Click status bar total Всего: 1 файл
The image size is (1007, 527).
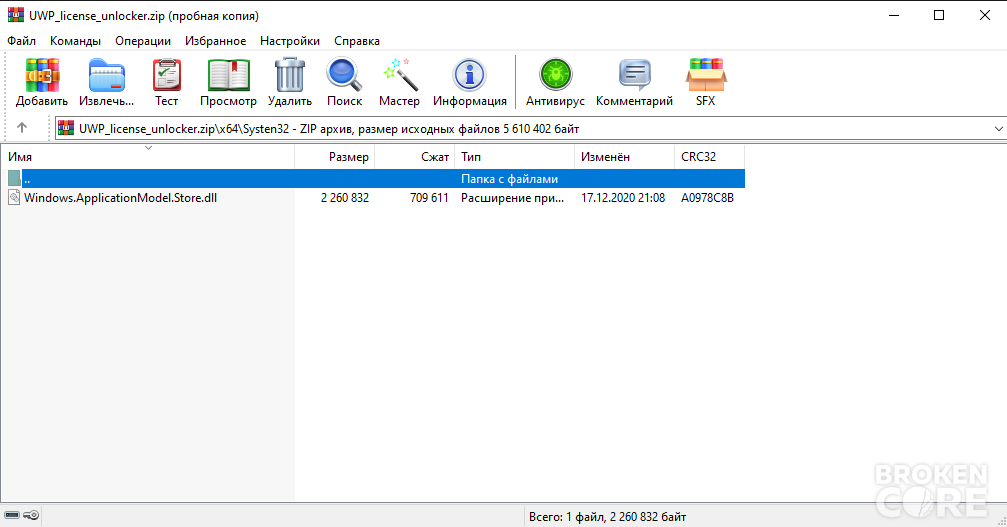[x=608, y=517]
